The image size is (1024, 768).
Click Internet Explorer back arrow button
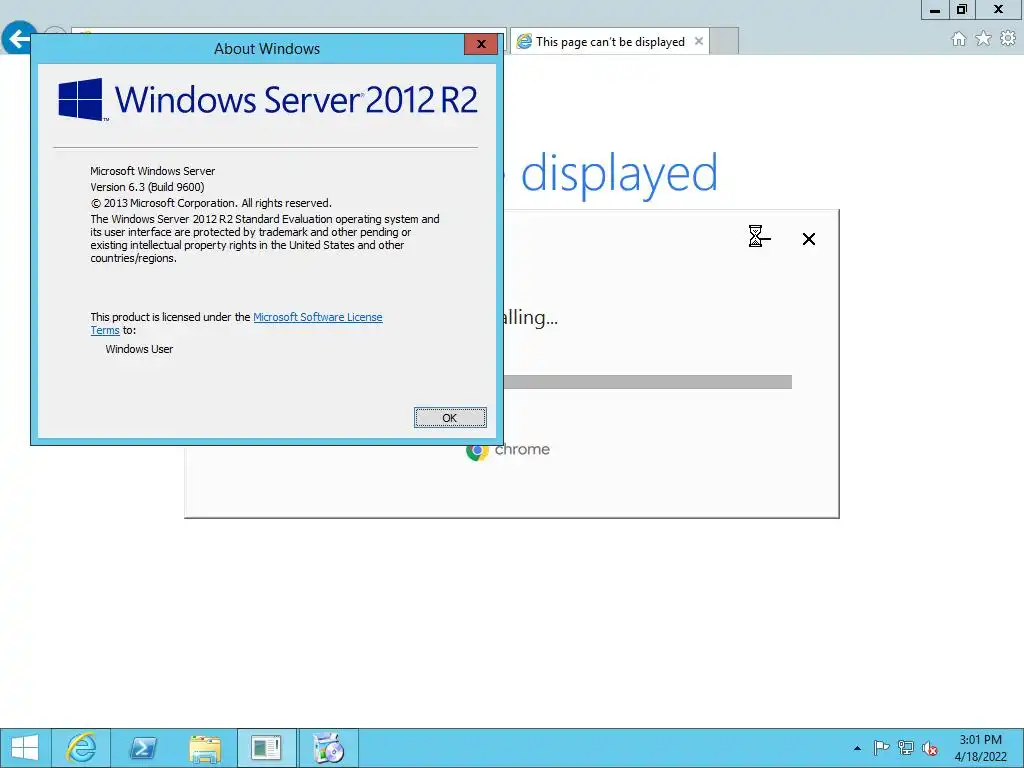[18, 39]
